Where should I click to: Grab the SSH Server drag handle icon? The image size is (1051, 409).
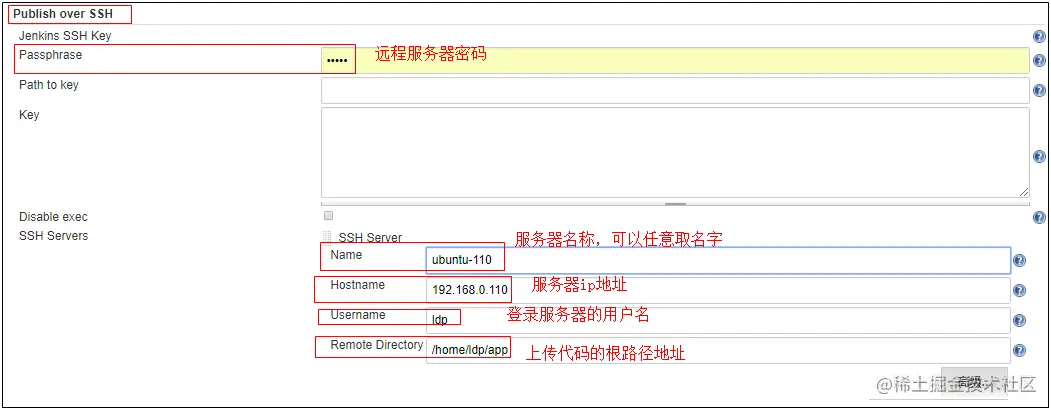click(327, 237)
